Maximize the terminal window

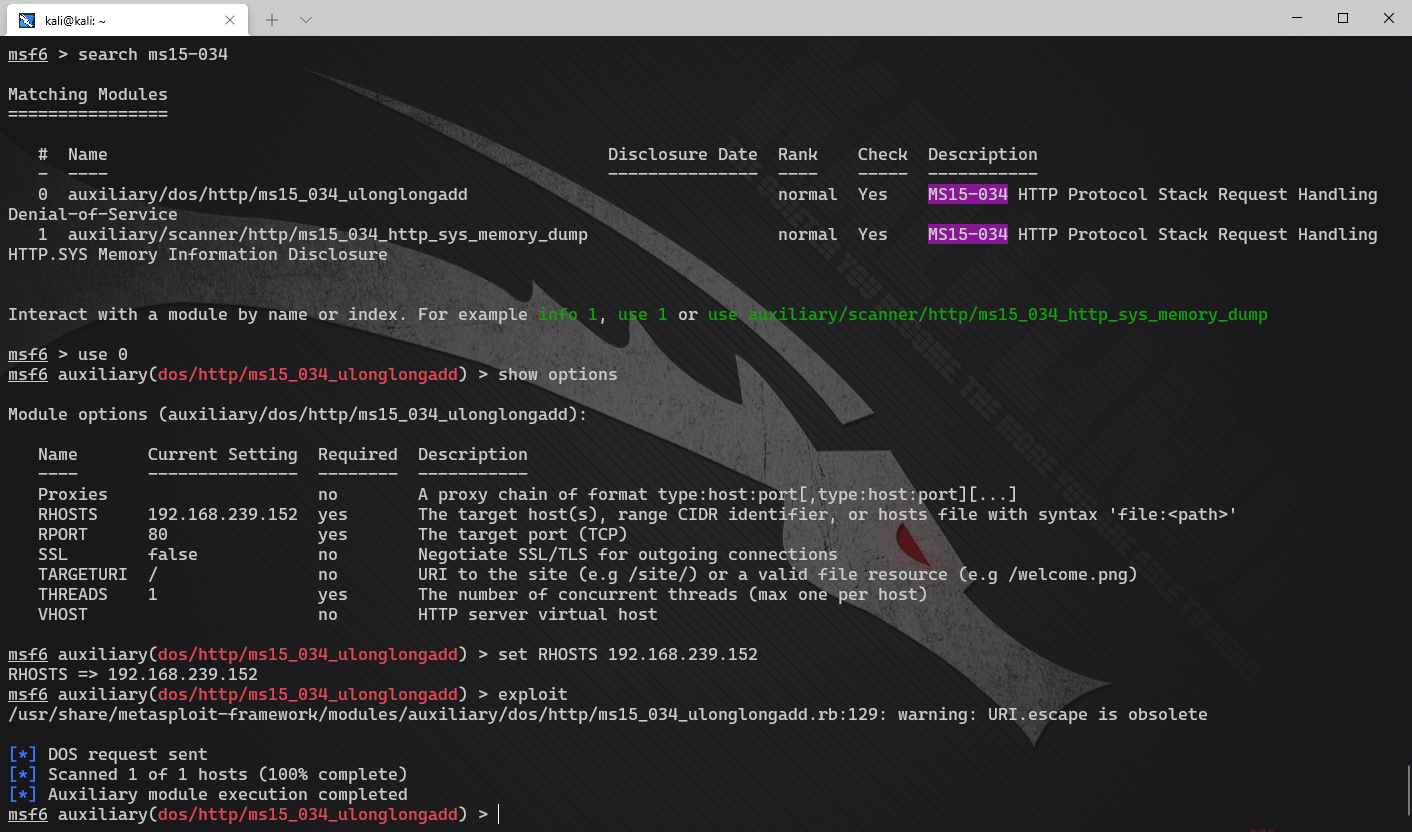pos(1343,18)
